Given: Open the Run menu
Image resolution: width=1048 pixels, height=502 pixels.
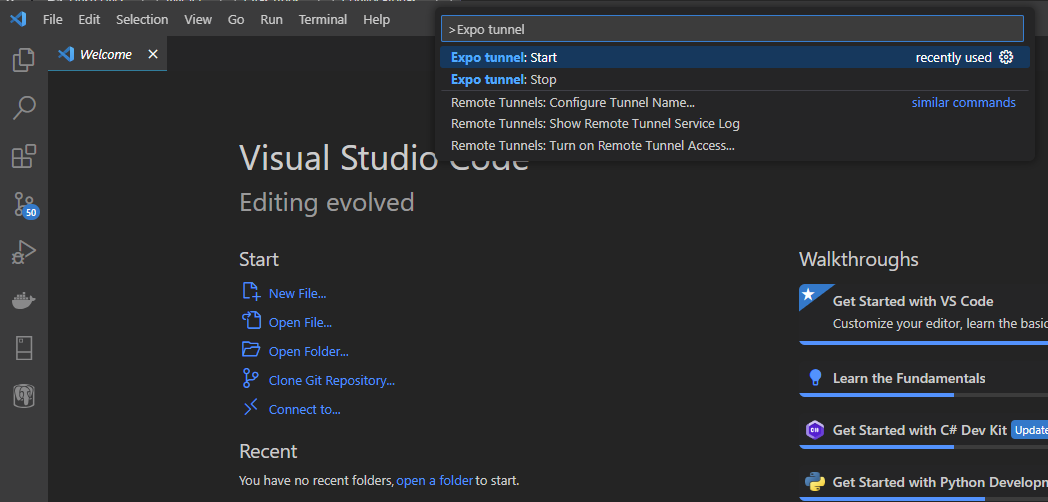Looking at the screenshot, I should point(271,19).
